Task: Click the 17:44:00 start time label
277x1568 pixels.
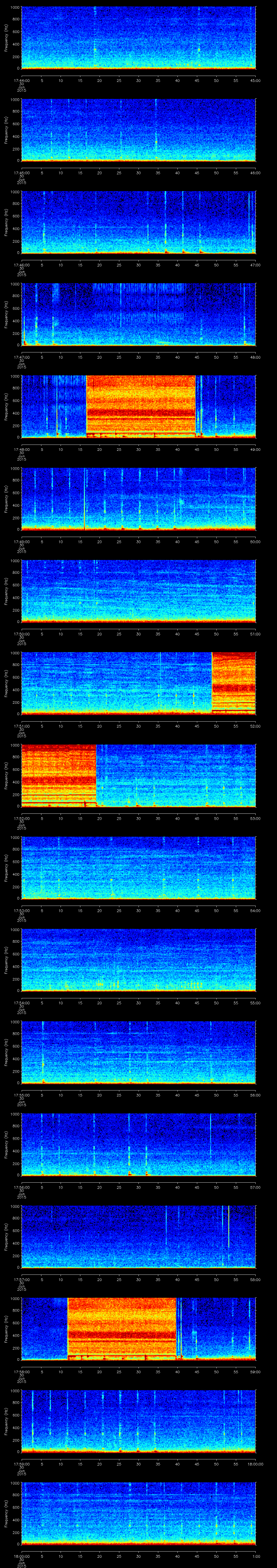Action: 21,80
